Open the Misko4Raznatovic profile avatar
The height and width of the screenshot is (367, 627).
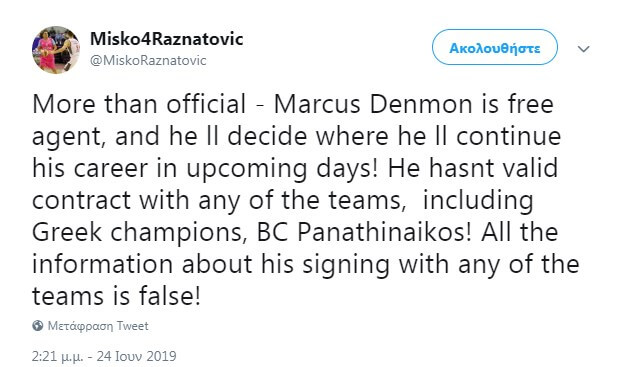coord(56,50)
